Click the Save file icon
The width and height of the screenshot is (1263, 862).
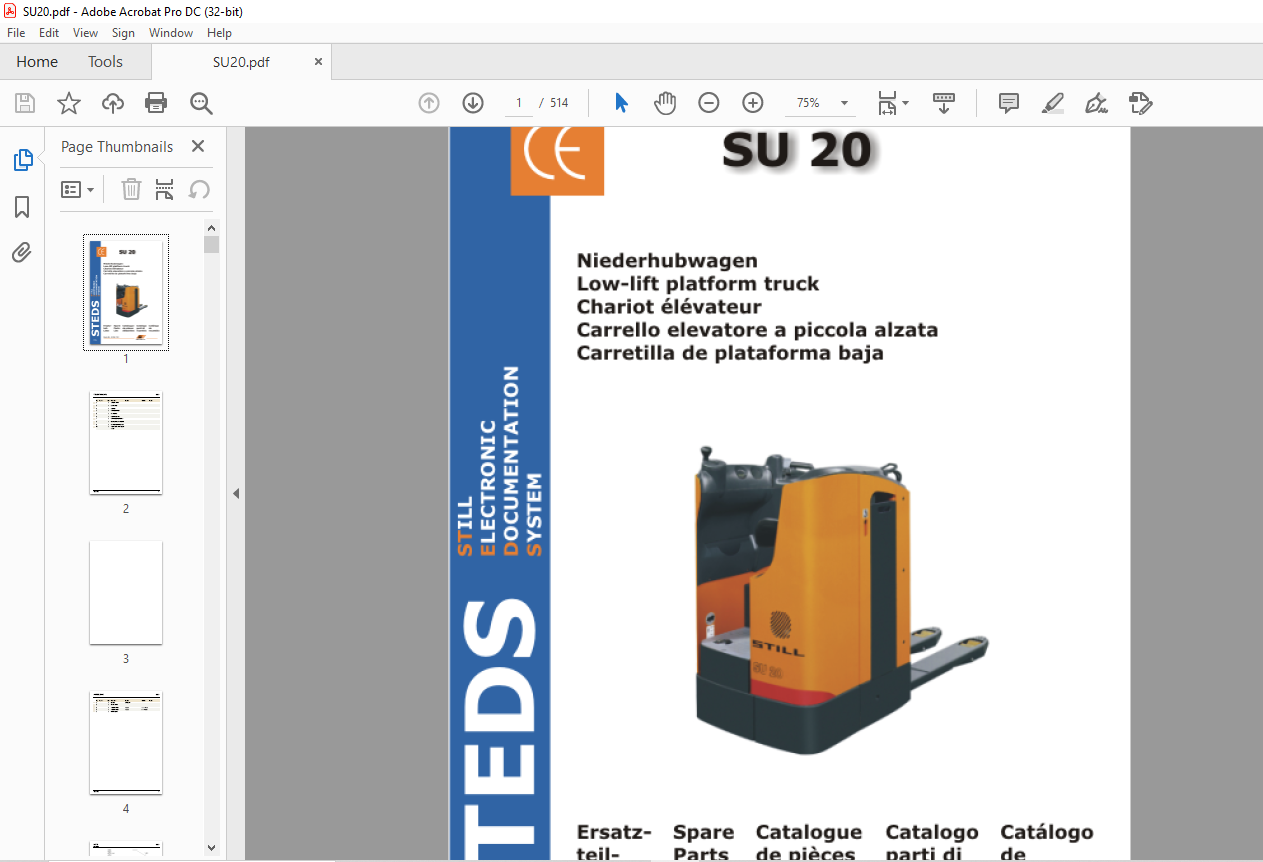25,103
